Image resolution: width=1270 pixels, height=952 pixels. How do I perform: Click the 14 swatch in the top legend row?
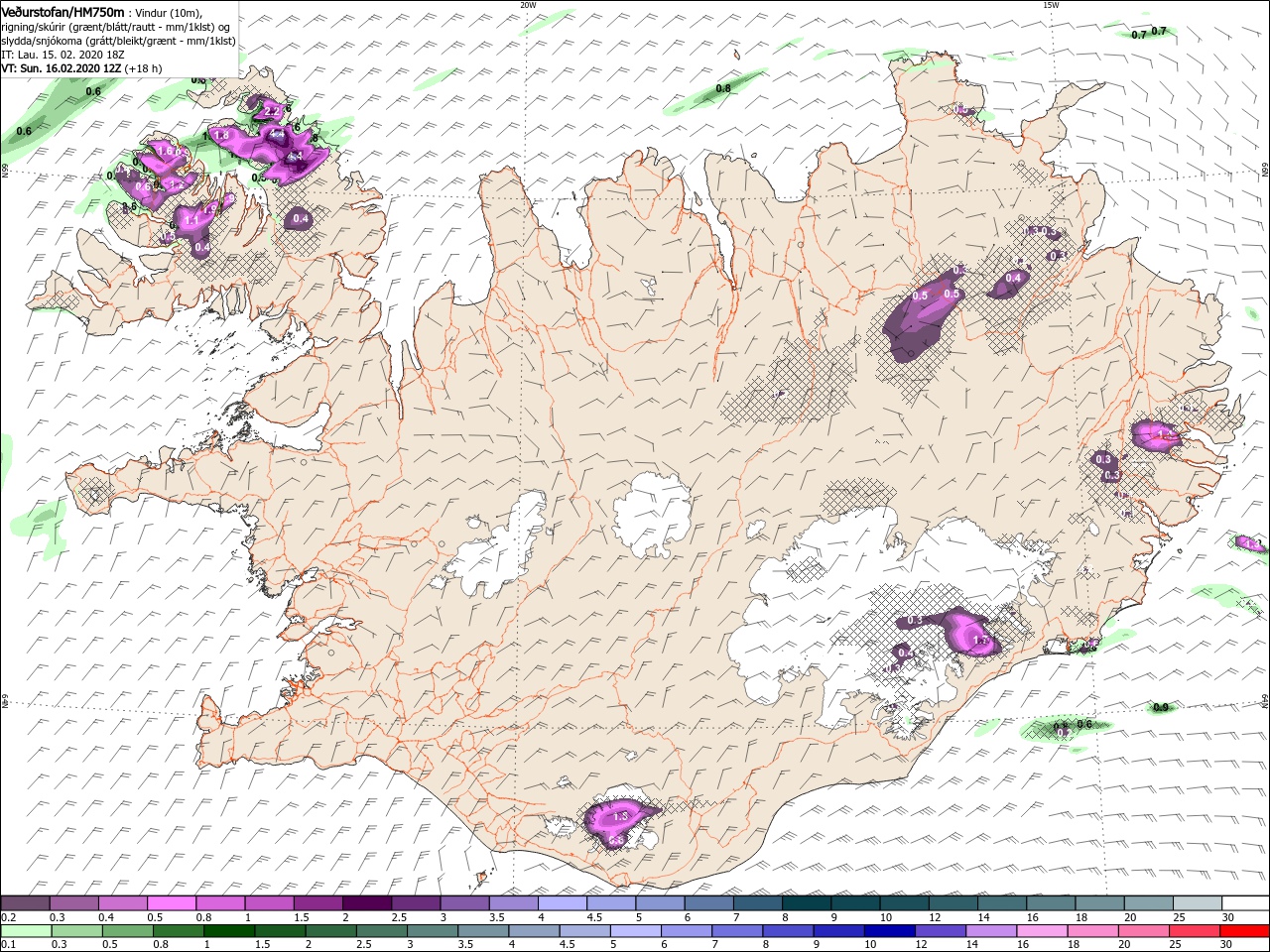pyautogui.click(x=1001, y=903)
